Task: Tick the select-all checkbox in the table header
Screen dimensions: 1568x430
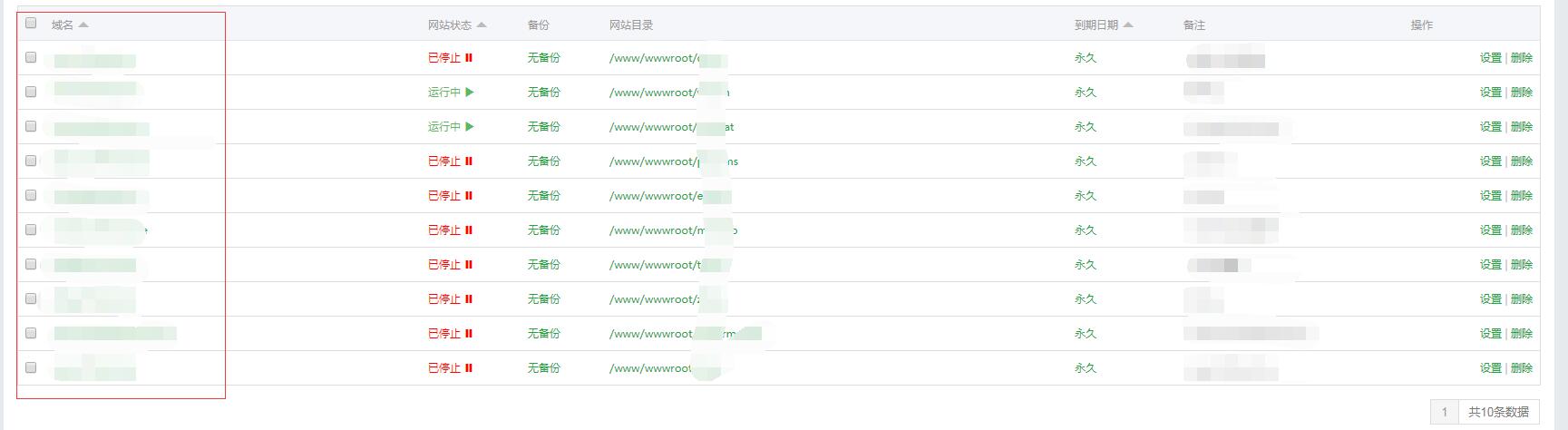Action: 31,24
